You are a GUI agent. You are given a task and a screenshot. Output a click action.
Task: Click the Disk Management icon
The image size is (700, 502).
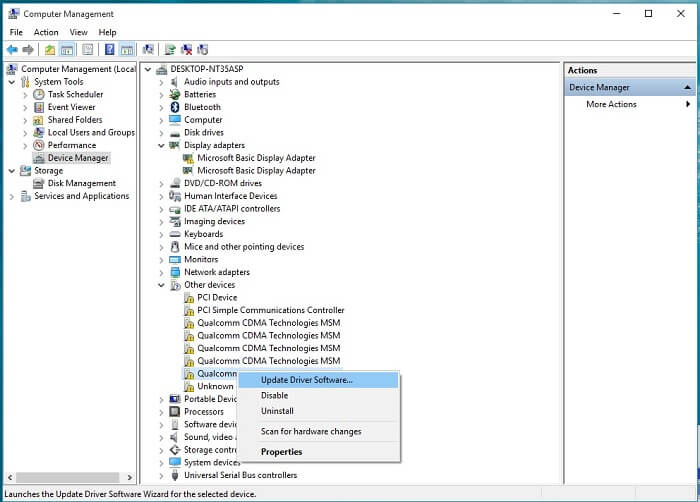[39, 183]
